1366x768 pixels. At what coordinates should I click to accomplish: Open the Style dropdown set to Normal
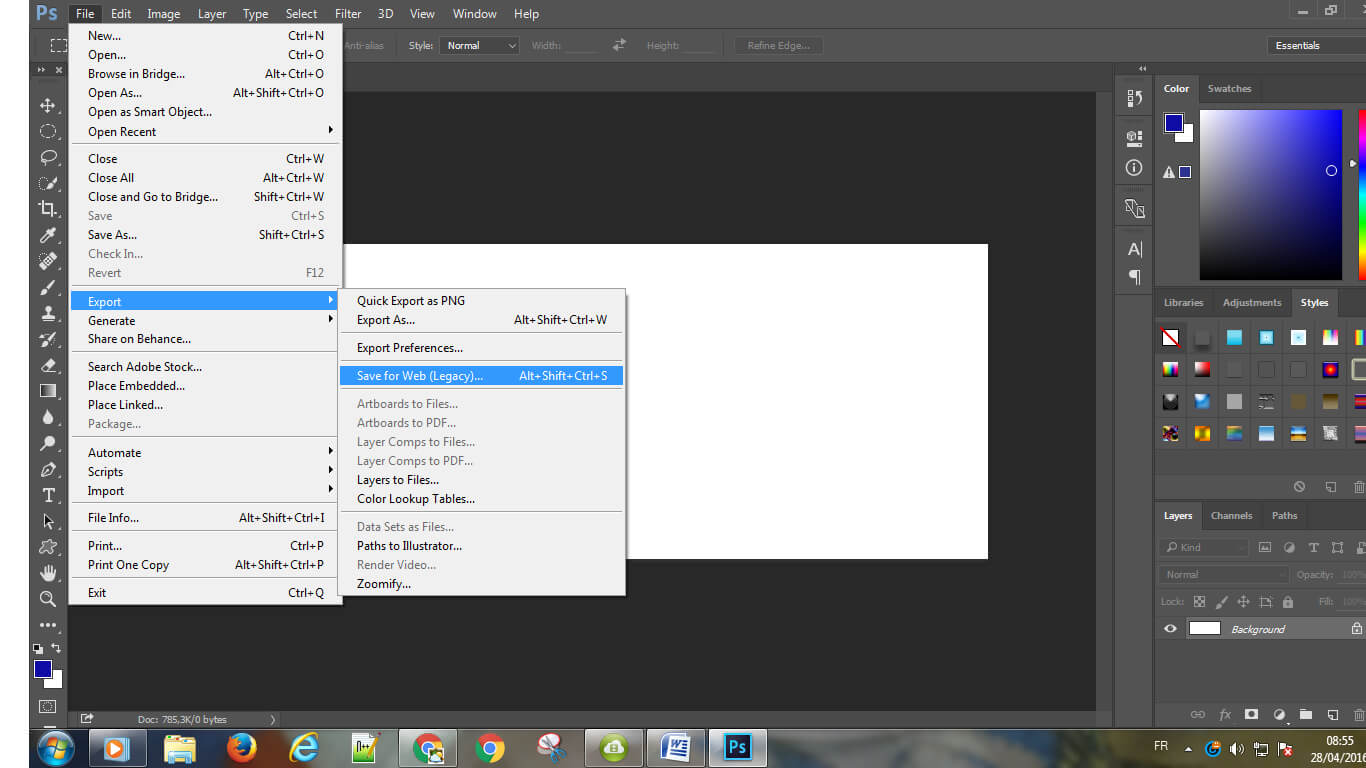tap(480, 45)
